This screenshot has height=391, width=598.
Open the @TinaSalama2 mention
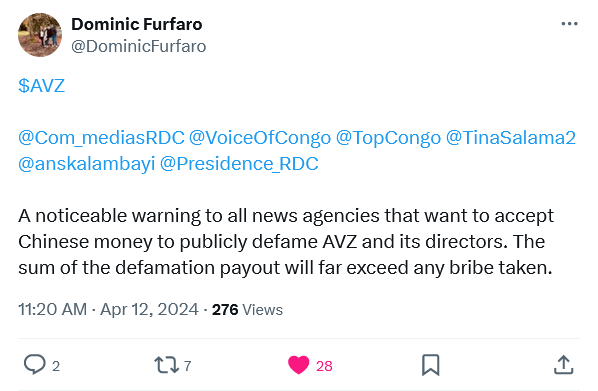[x=511, y=138]
